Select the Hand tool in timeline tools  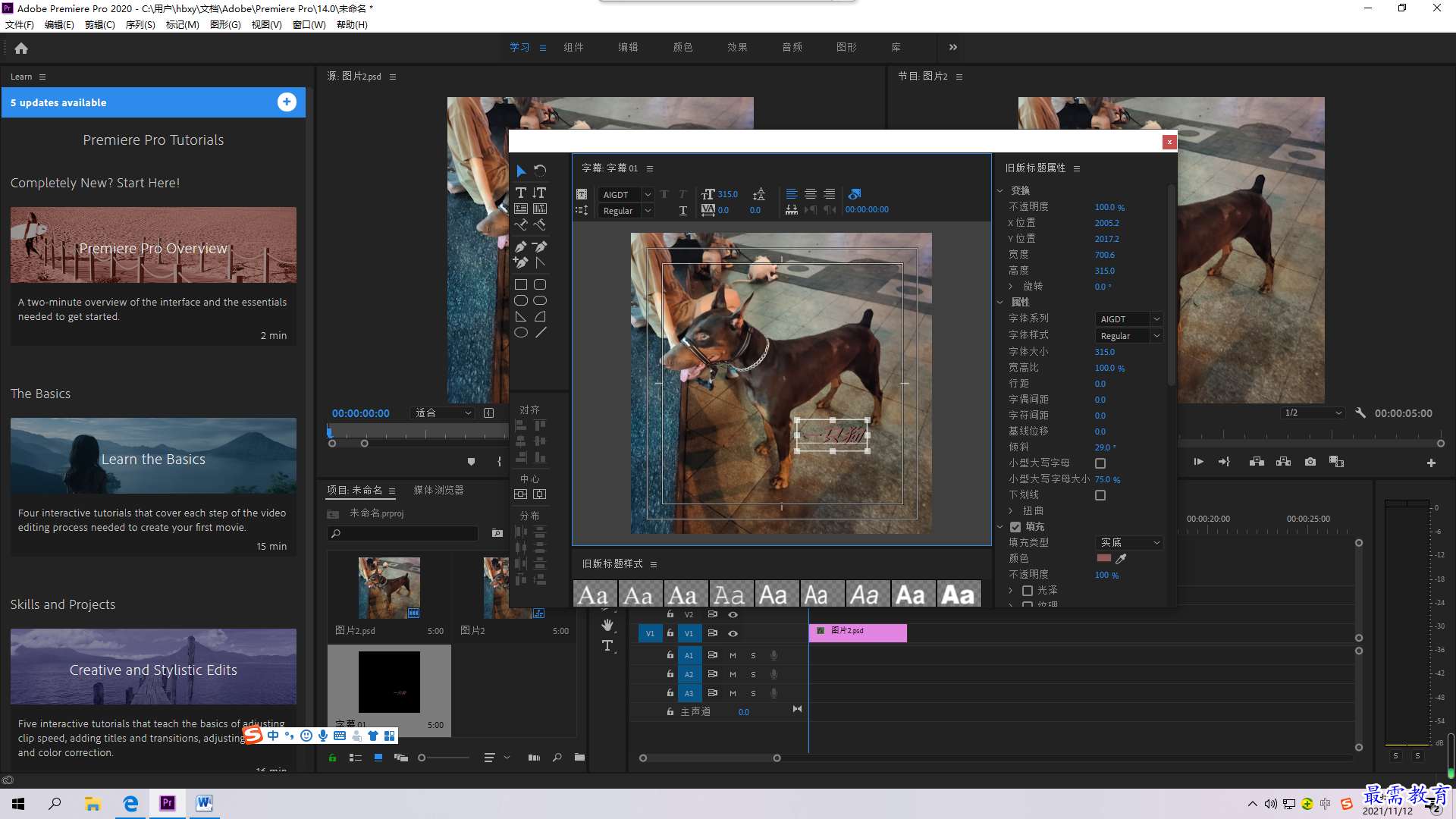click(x=607, y=625)
